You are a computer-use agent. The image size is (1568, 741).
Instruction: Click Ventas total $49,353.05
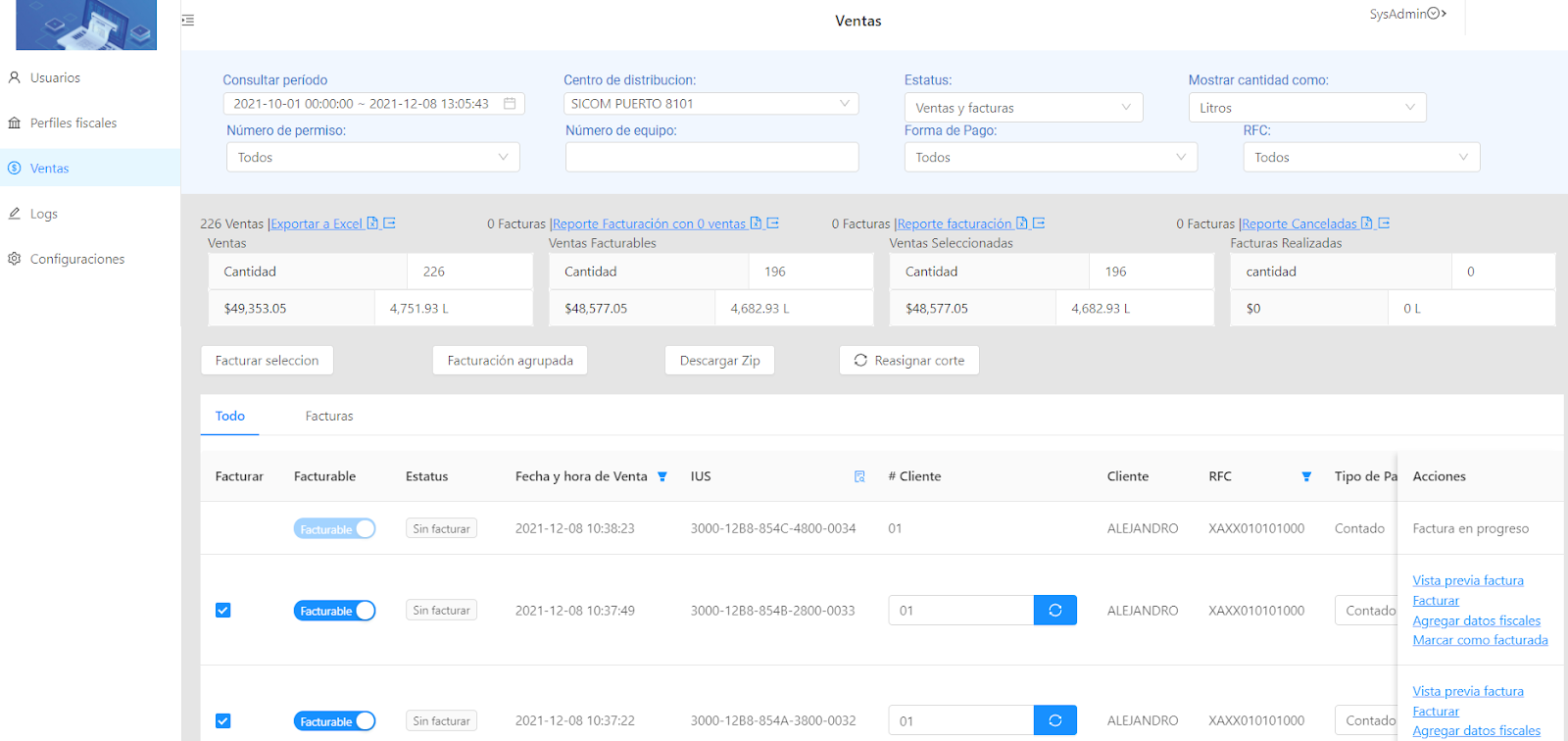(x=255, y=308)
